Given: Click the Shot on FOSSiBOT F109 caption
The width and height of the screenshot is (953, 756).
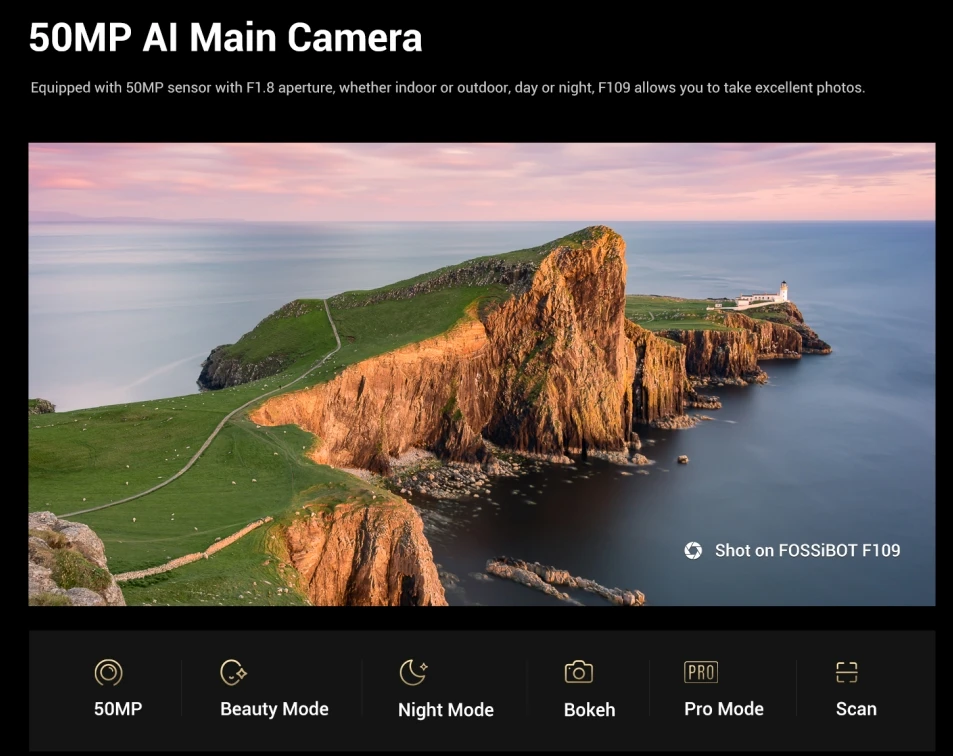Looking at the screenshot, I should (x=807, y=551).
